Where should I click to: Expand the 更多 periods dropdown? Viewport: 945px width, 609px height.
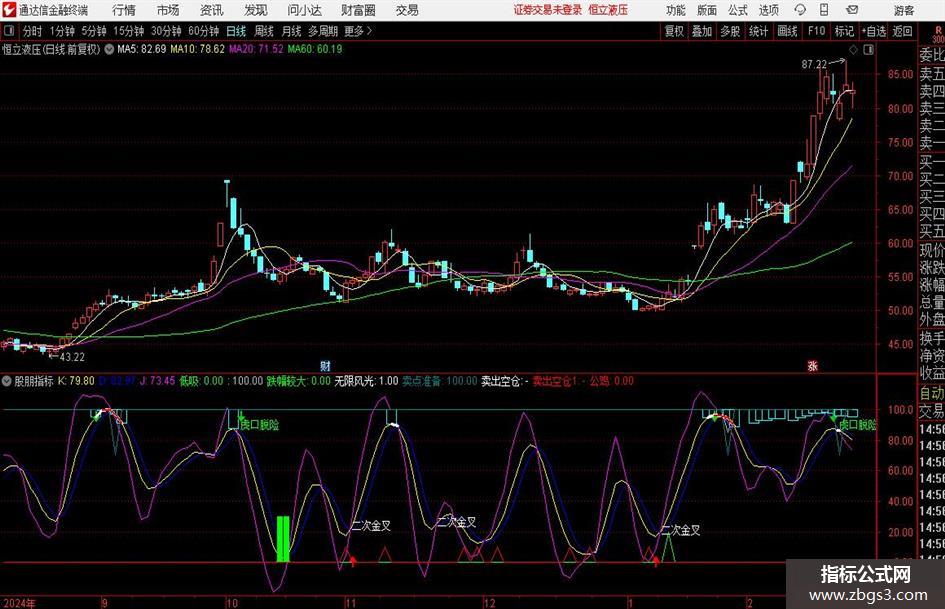[x=358, y=31]
